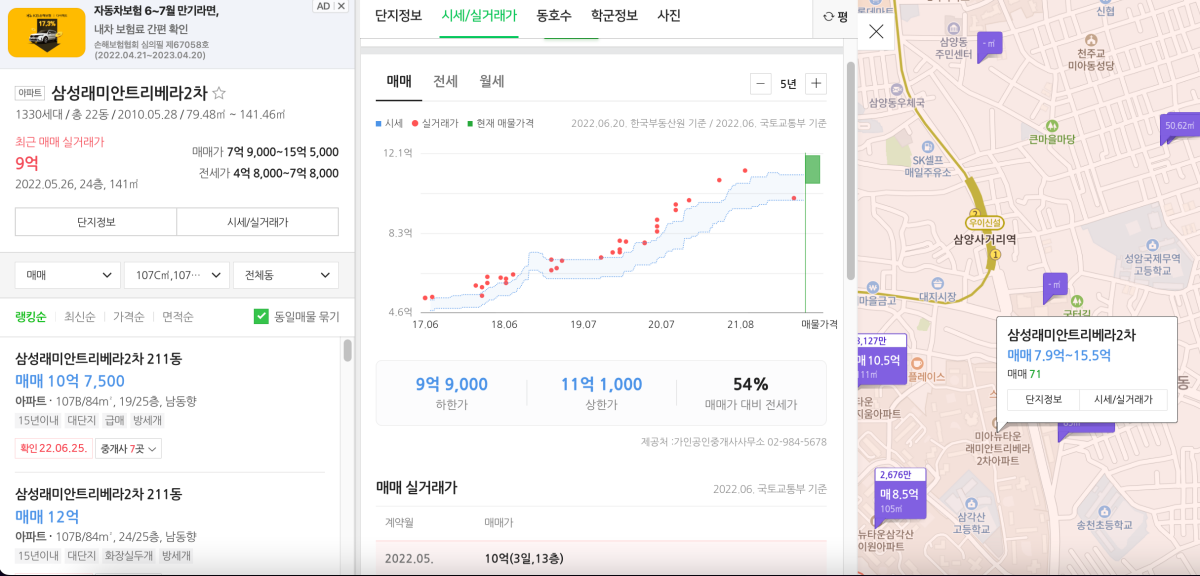Switch to 사진 tab
1200x576 pixels.
pyautogui.click(x=669, y=16)
